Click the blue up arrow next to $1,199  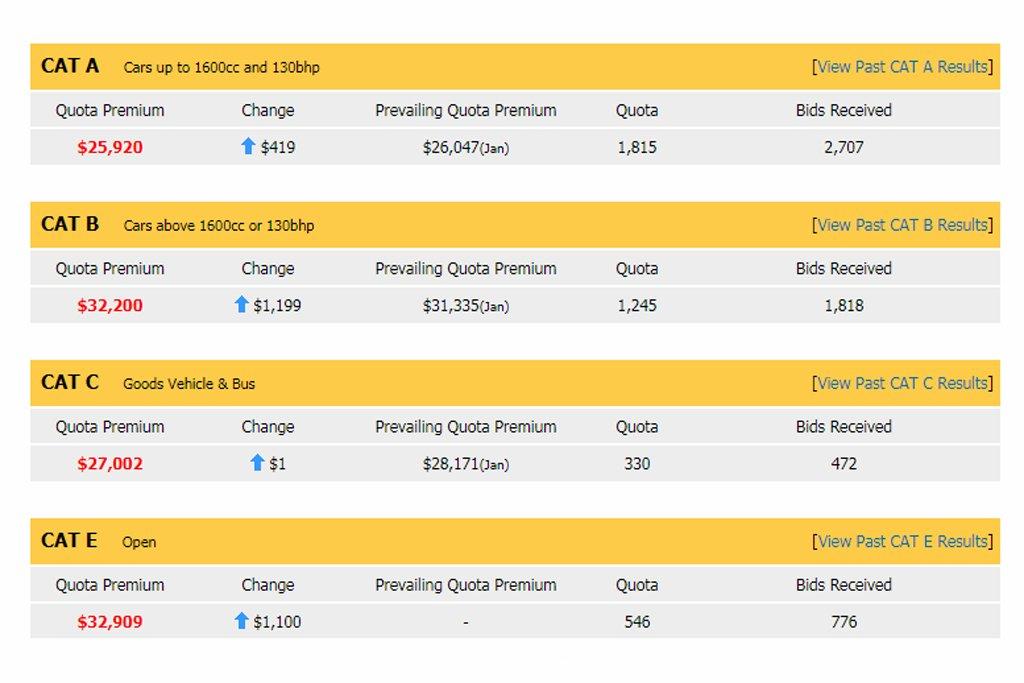241,304
